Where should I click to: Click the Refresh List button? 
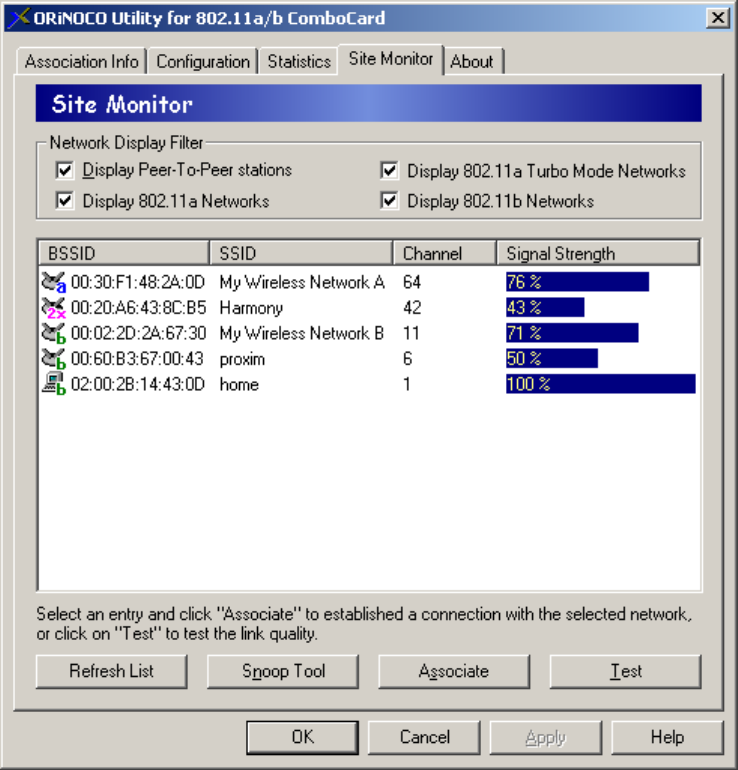coord(111,671)
